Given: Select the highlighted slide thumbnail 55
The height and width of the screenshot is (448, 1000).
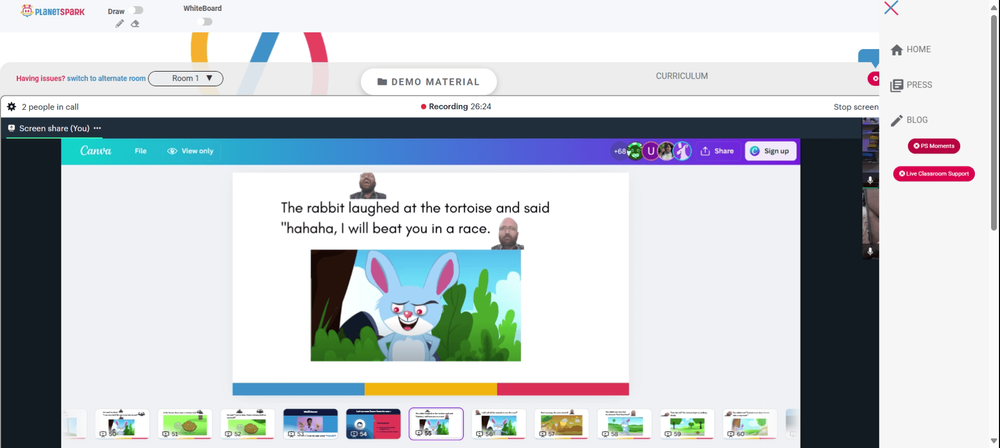Looking at the screenshot, I should pos(436,424).
